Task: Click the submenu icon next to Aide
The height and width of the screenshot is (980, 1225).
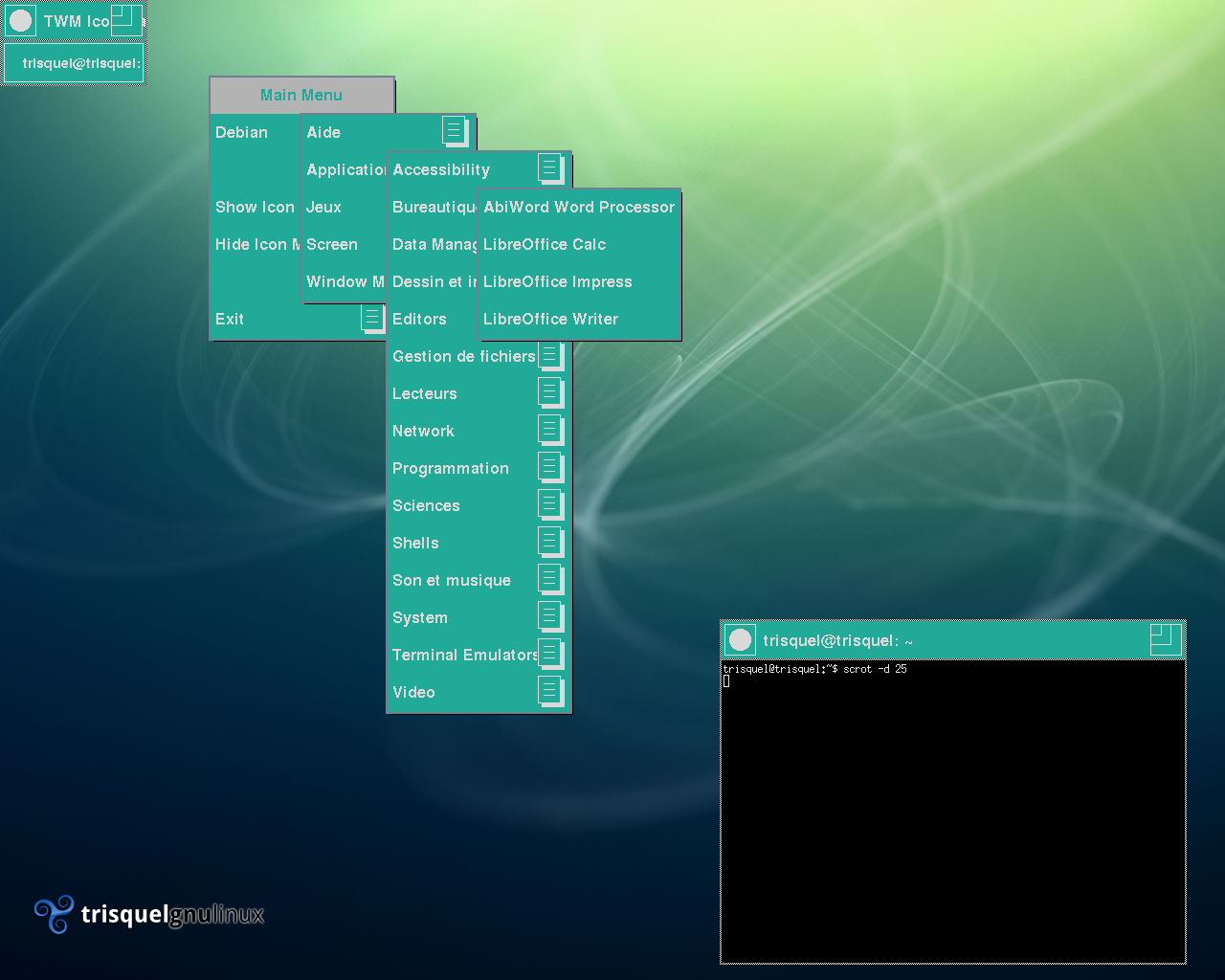Action: coord(455,131)
